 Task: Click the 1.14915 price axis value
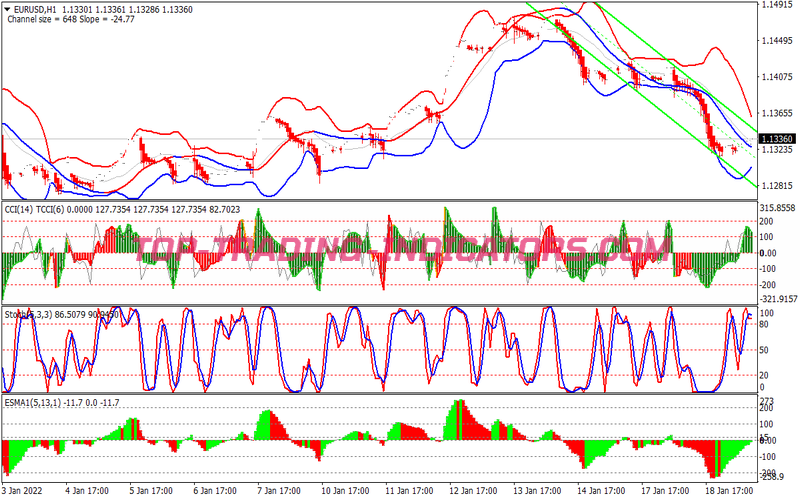(777, 5)
